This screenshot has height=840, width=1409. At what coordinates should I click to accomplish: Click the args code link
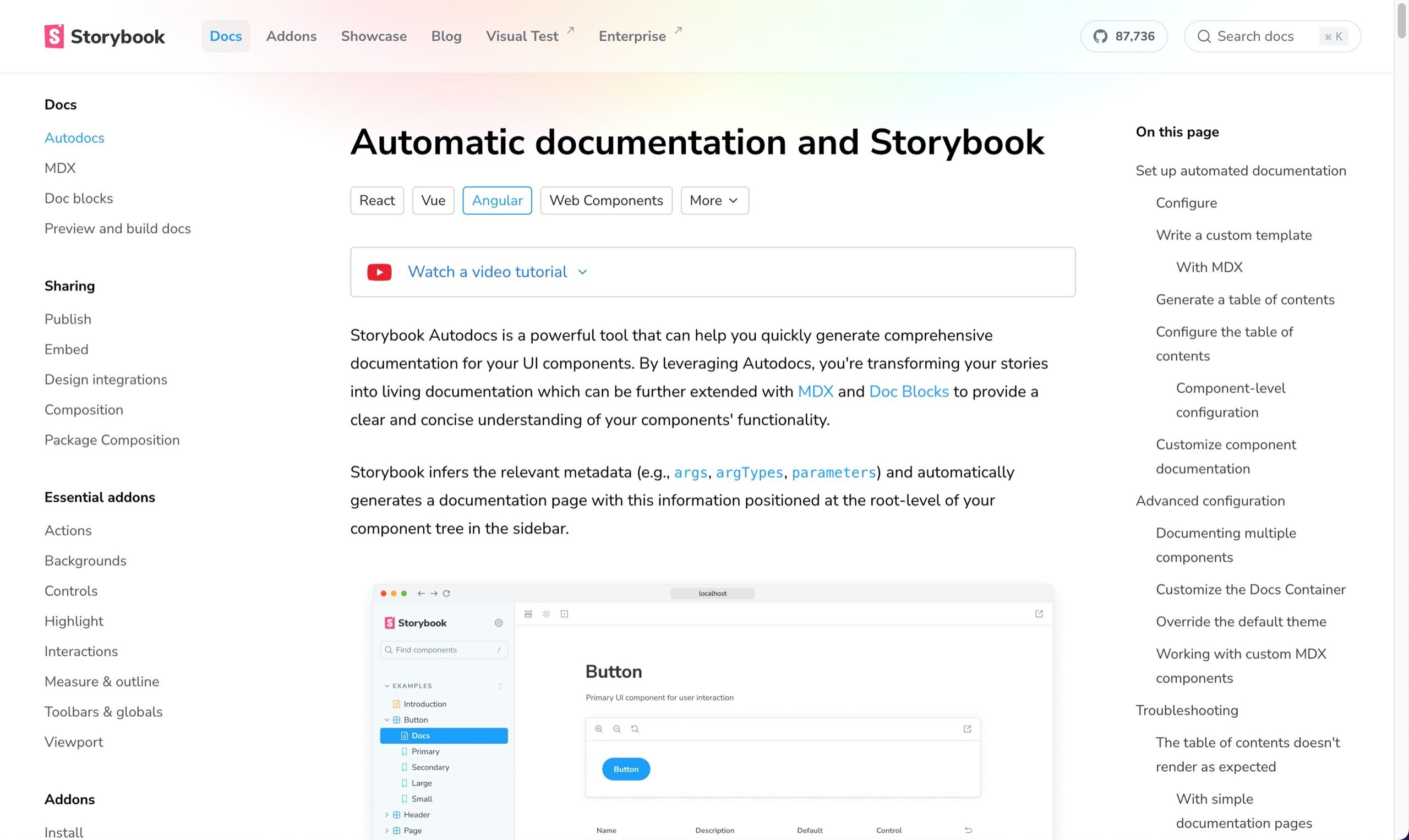(690, 473)
